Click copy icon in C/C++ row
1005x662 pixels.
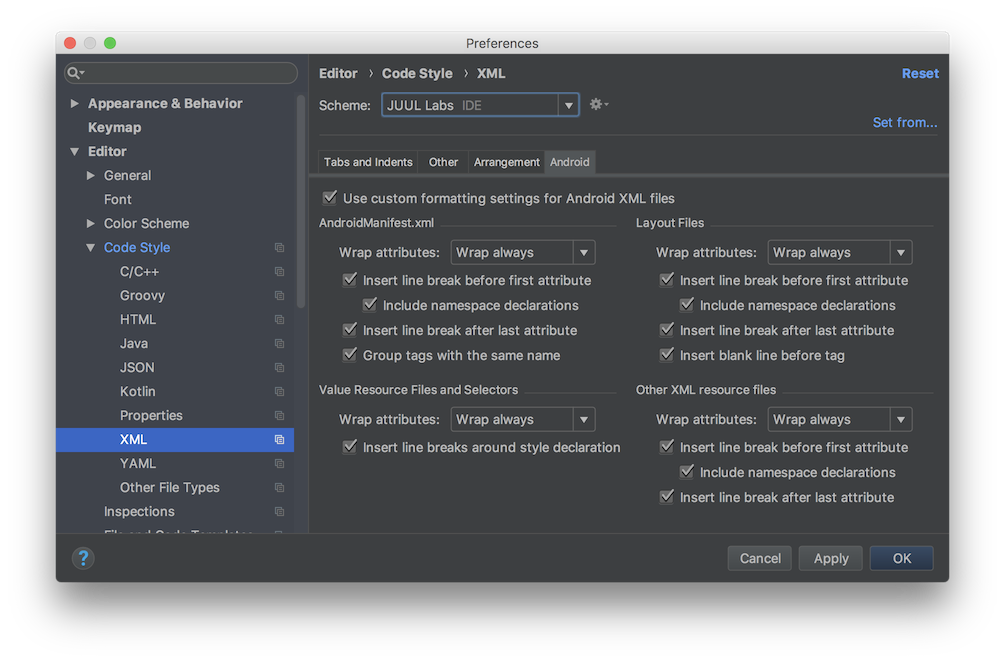(279, 272)
